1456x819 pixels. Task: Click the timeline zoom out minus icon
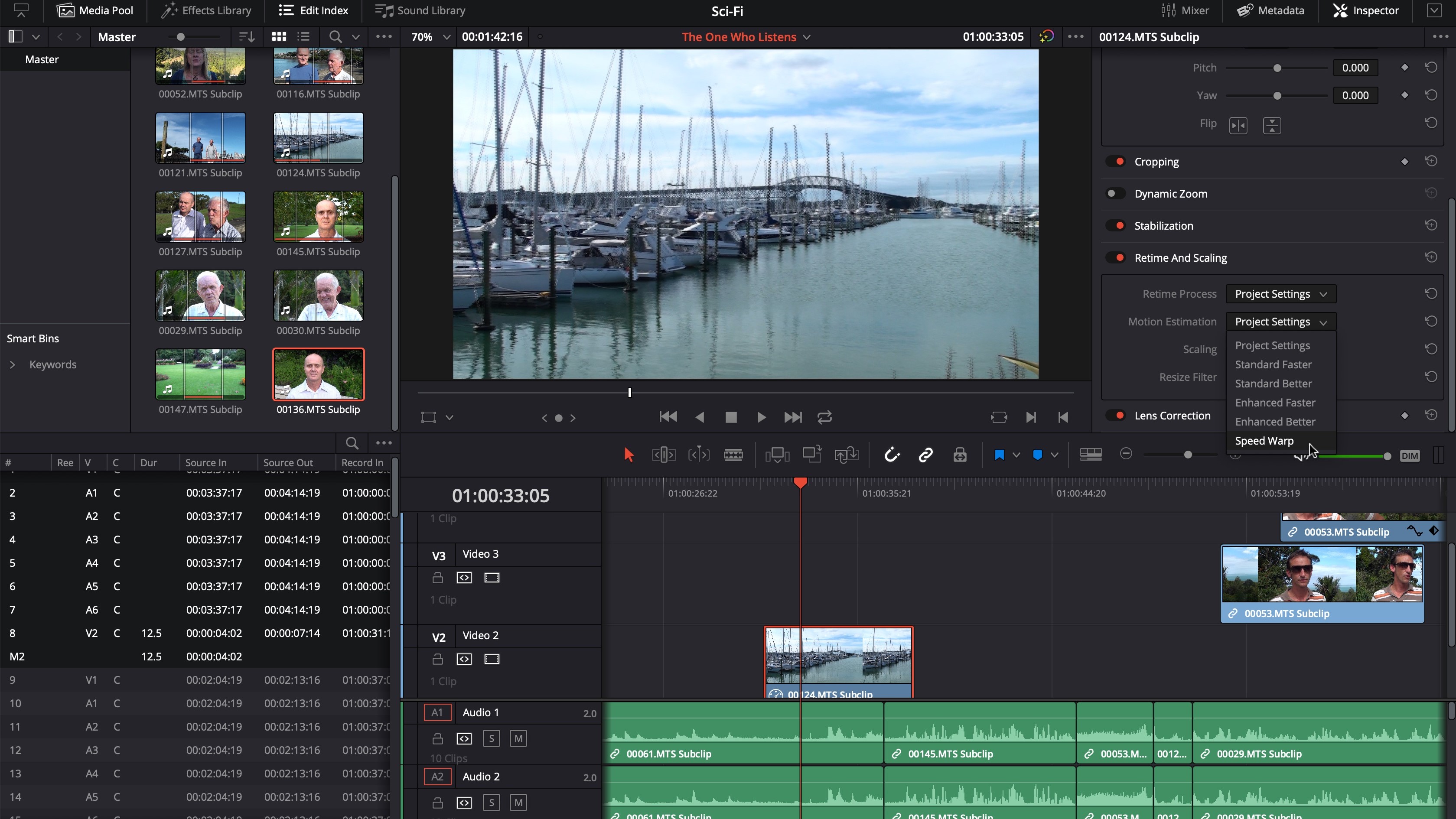pos(1126,454)
